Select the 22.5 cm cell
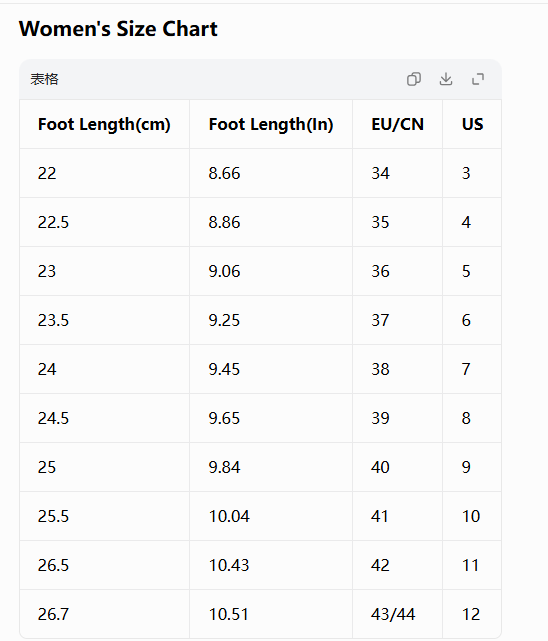This screenshot has width=548, height=641. 104,222
